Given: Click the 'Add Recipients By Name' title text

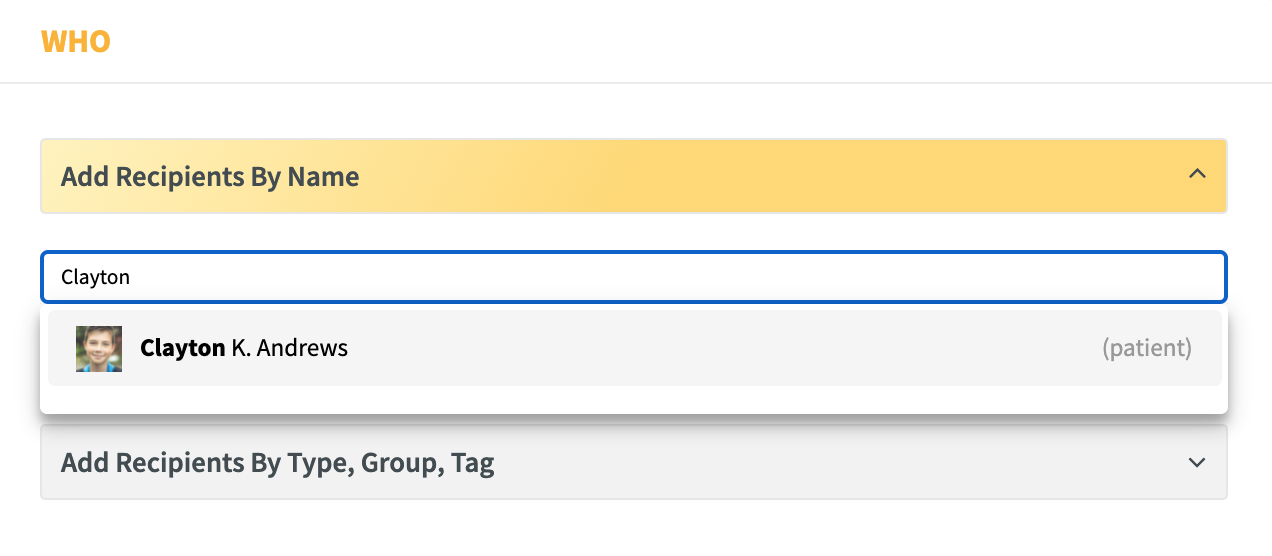Looking at the screenshot, I should pyautogui.click(x=210, y=177).
